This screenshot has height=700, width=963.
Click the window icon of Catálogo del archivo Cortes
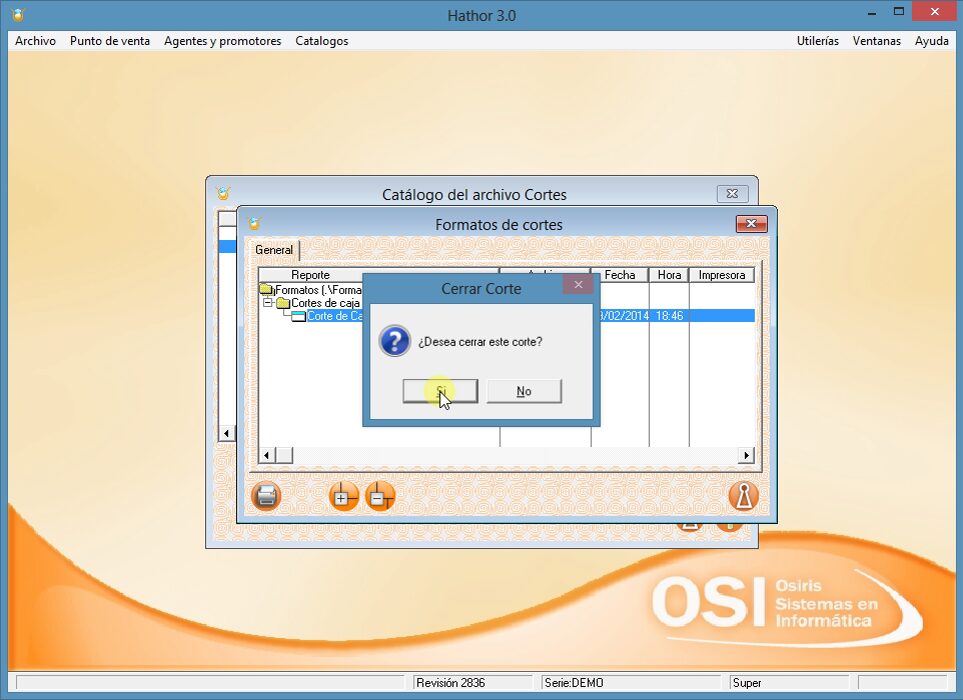pyautogui.click(x=224, y=194)
